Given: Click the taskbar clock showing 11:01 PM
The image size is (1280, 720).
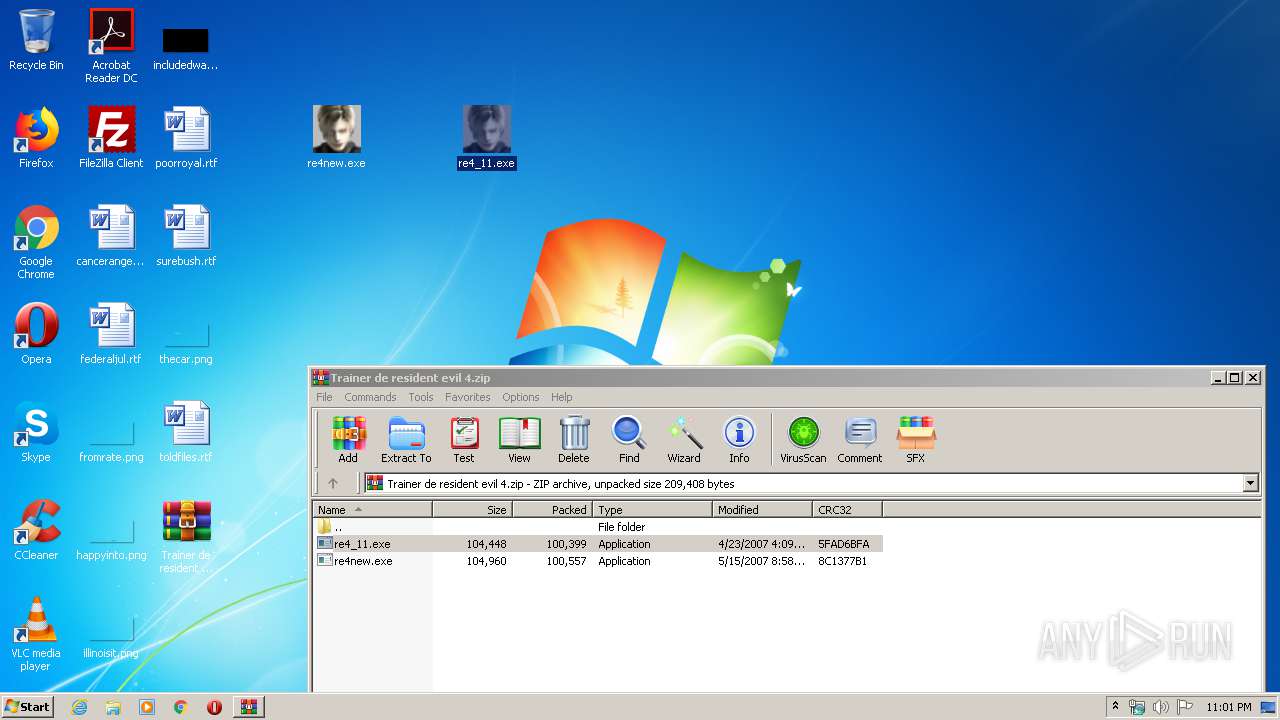Looking at the screenshot, I should [x=1229, y=707].
